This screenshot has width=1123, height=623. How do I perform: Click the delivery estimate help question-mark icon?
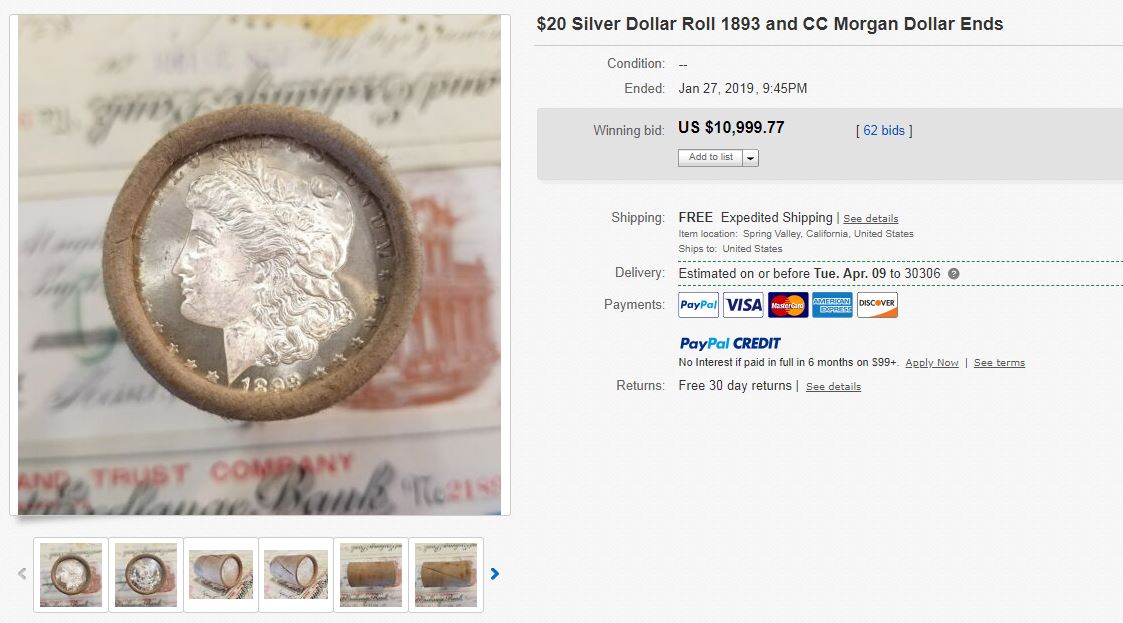pyautogui.click(x=954, y=274)
